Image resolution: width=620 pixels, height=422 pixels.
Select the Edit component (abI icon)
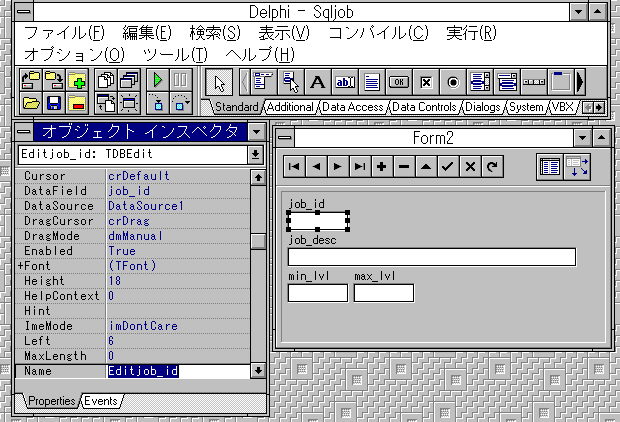[x=345, y=82]
